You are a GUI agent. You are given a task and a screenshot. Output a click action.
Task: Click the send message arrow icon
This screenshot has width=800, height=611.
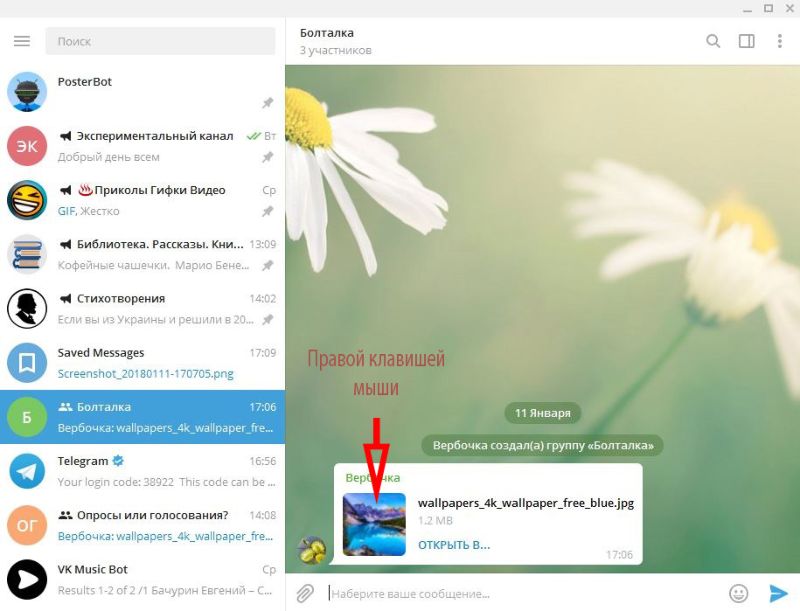coord(778,593)
